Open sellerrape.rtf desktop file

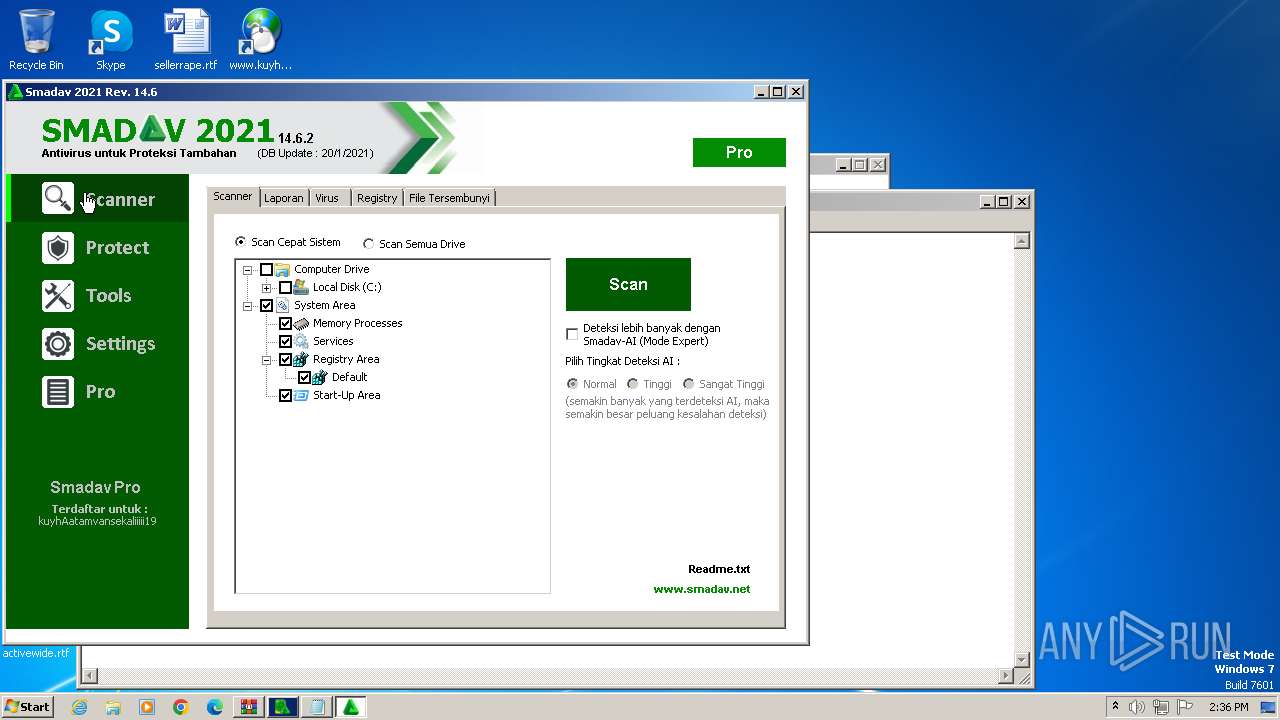pos(186,40)
